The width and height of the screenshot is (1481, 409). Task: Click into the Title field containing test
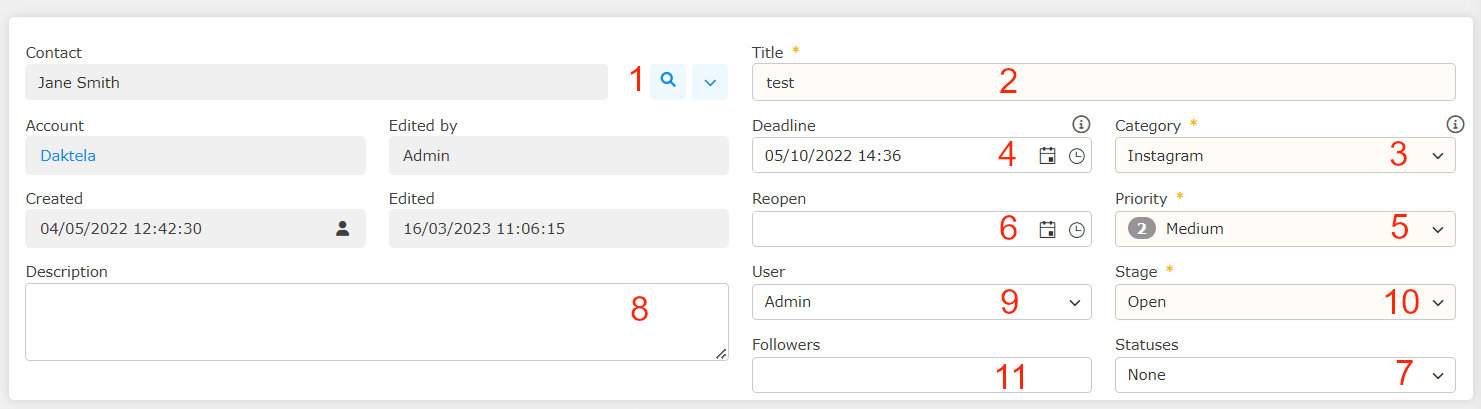pyautogui.click(x=1102, y=82)
